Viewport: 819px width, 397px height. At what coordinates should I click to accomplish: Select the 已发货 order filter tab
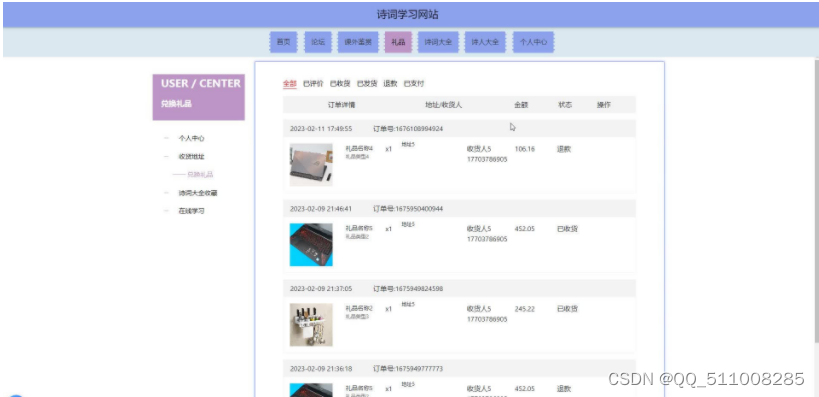click(367, 84)
